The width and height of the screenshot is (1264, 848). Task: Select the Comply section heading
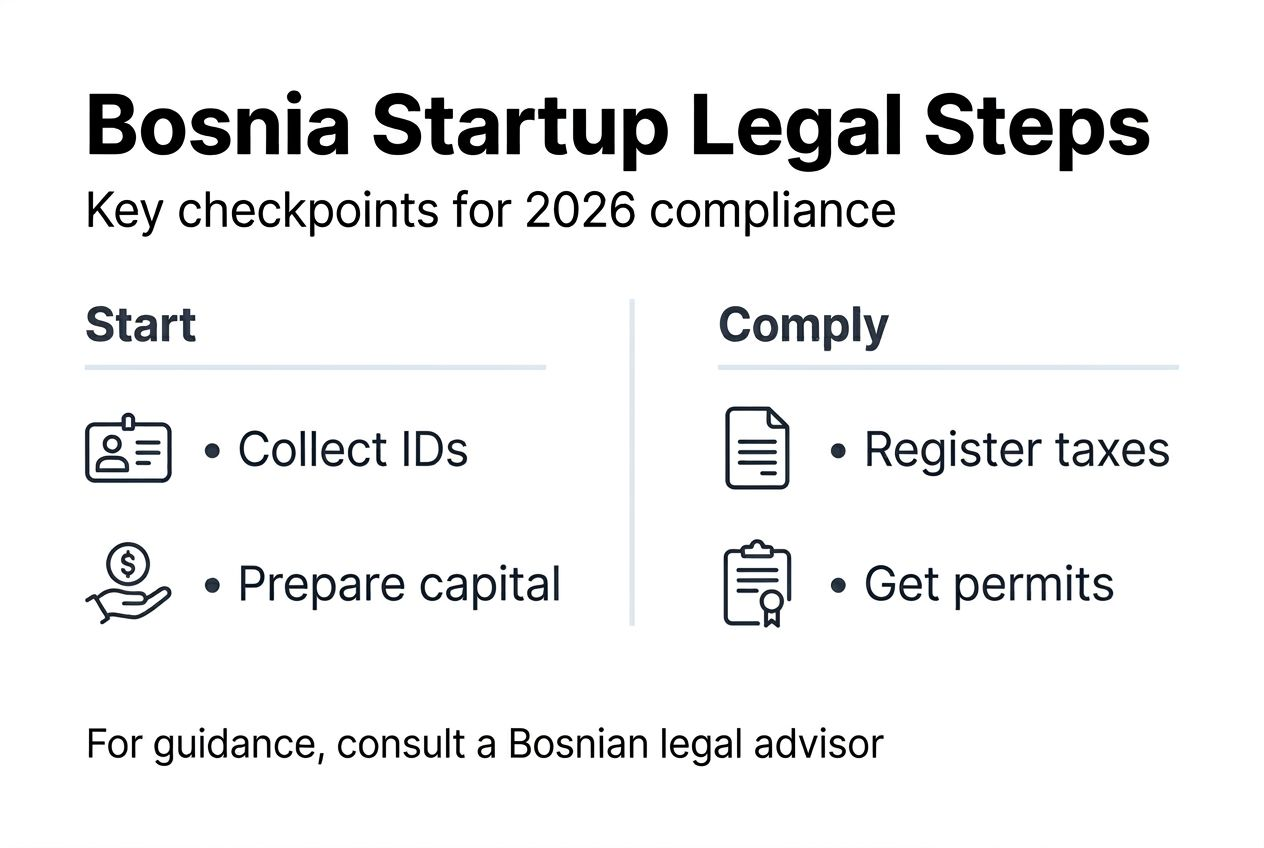coord(803,326)
